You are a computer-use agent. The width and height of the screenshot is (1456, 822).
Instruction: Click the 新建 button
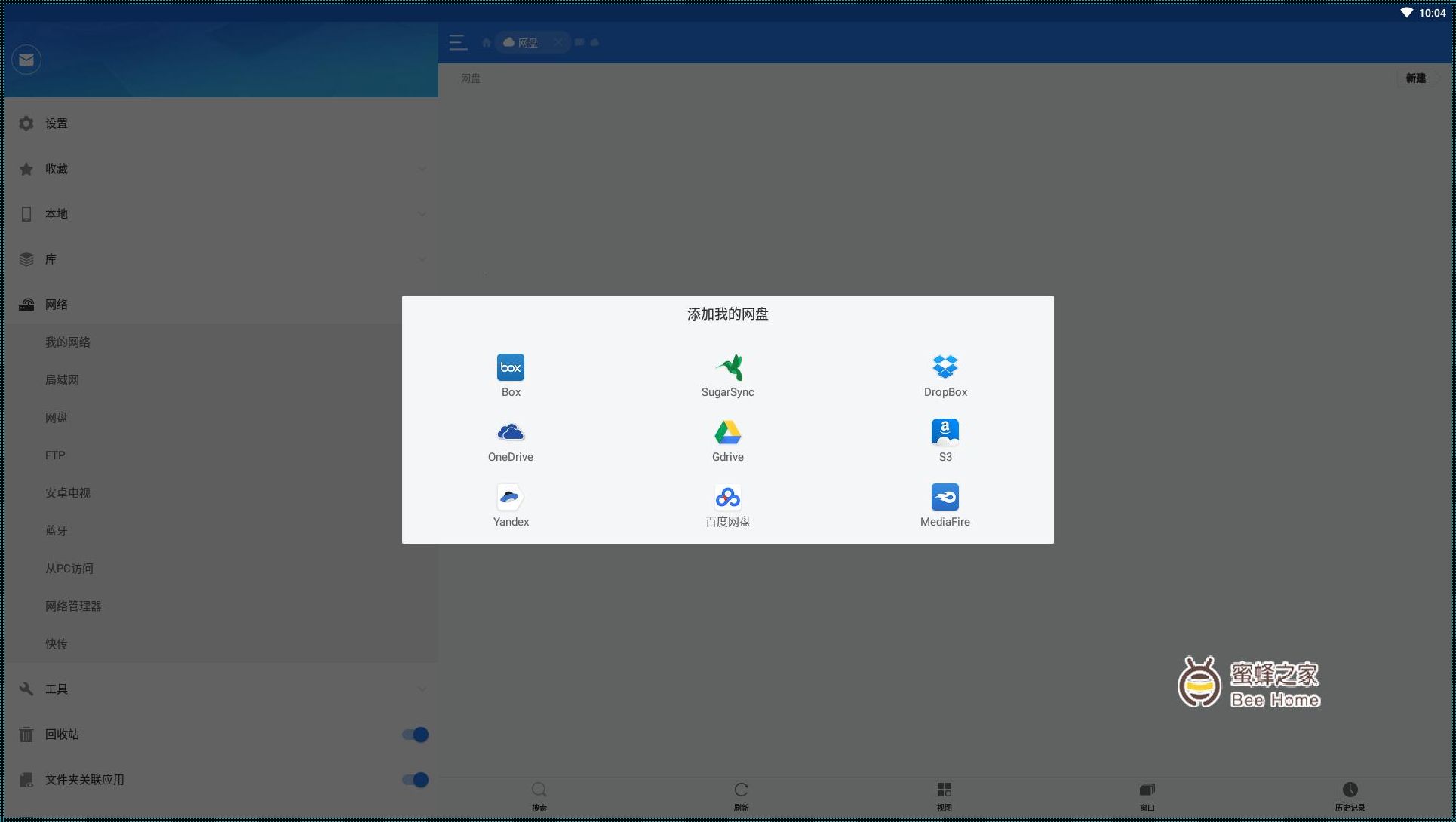[x=1415, y=78]
